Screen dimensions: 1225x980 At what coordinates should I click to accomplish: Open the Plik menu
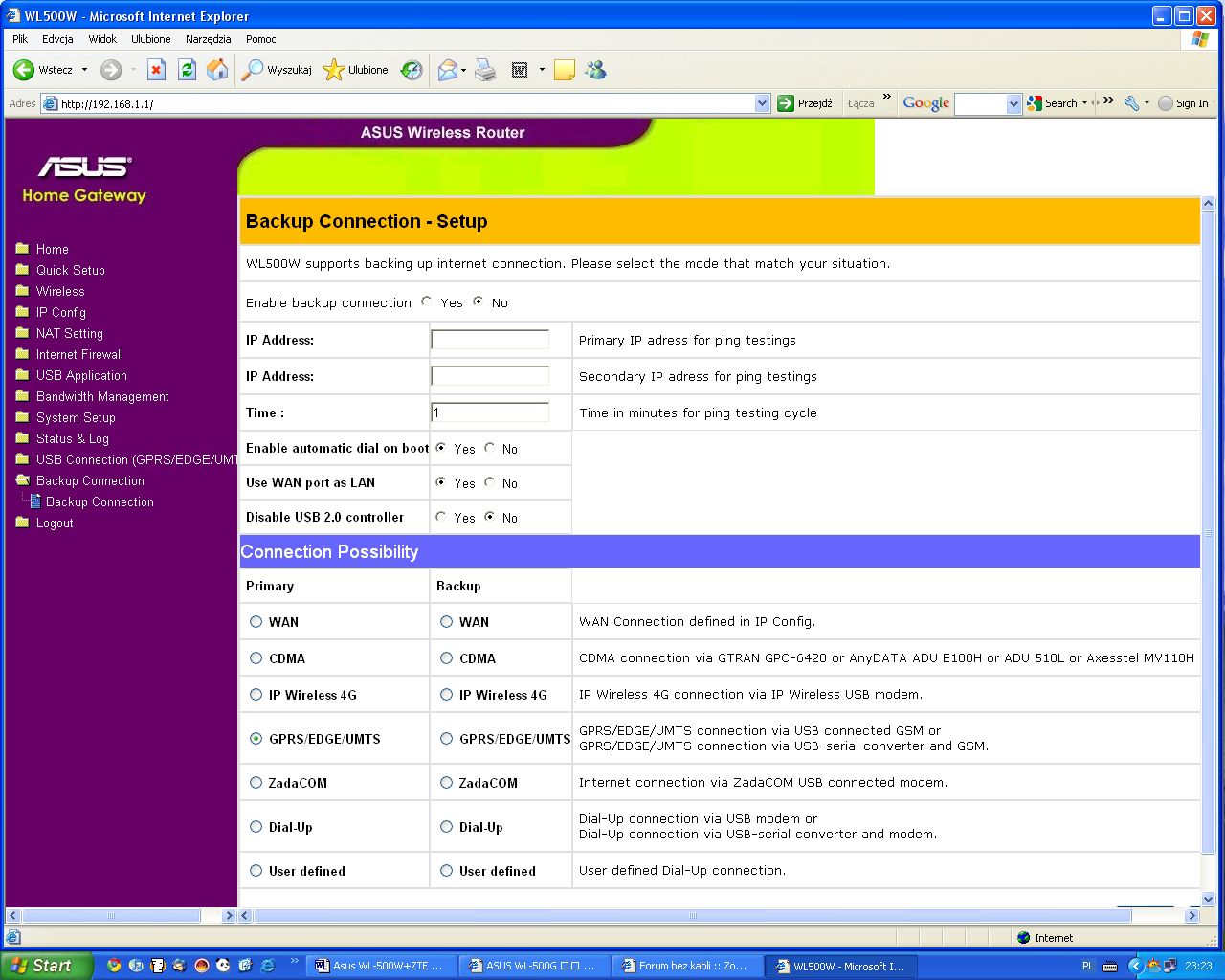point(20,39)
